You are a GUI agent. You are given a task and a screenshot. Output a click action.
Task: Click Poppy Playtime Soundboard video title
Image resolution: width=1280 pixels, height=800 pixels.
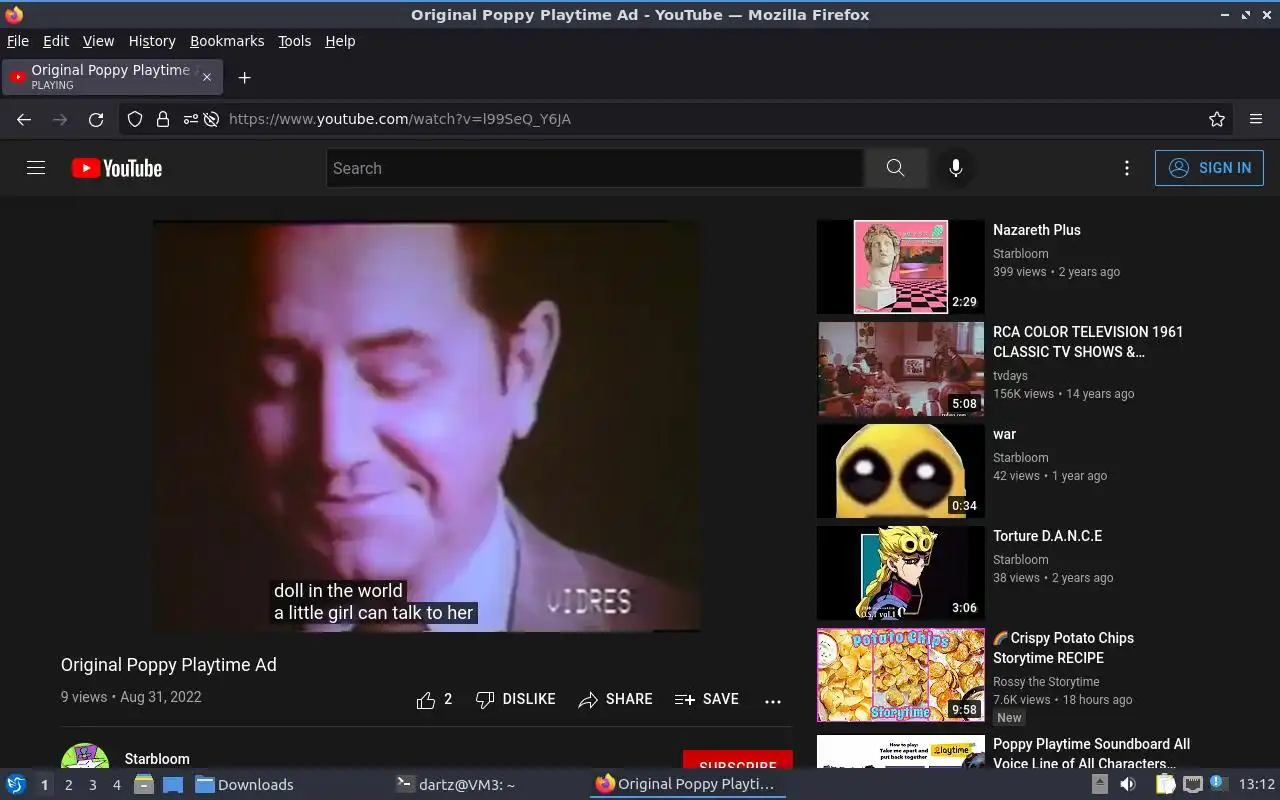[x=1091, y=754]
